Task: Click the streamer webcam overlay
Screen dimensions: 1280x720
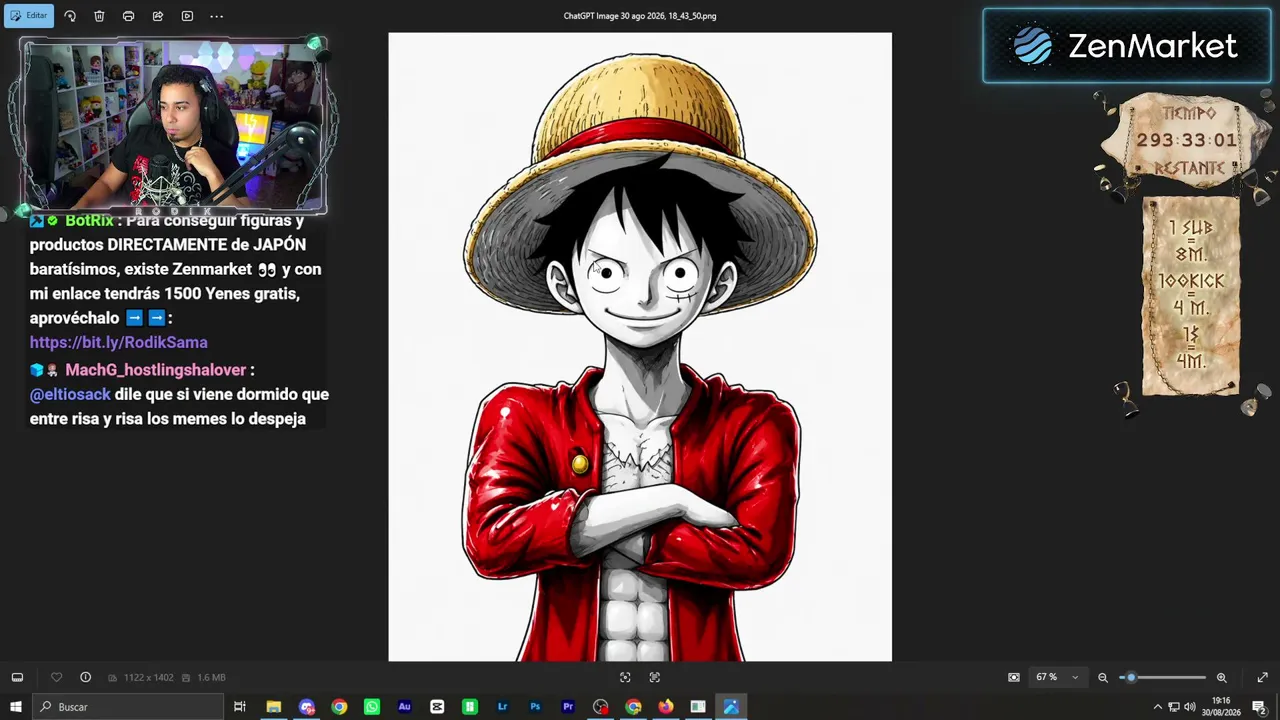Action: pos(174,125)
